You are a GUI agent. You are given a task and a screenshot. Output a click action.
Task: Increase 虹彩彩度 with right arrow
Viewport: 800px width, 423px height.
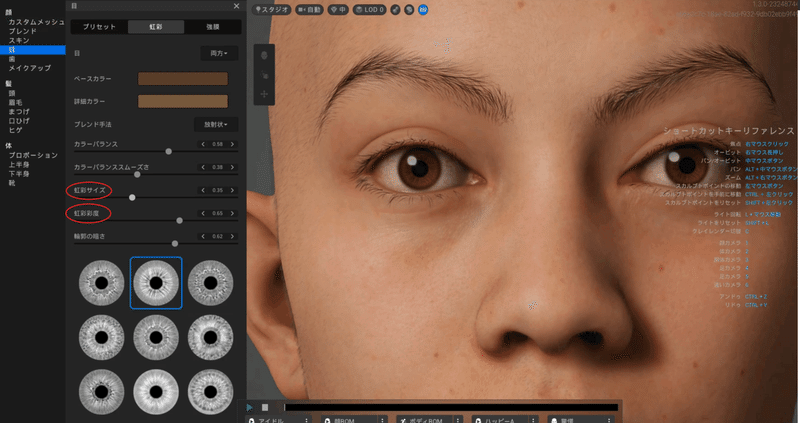[233, 213]
